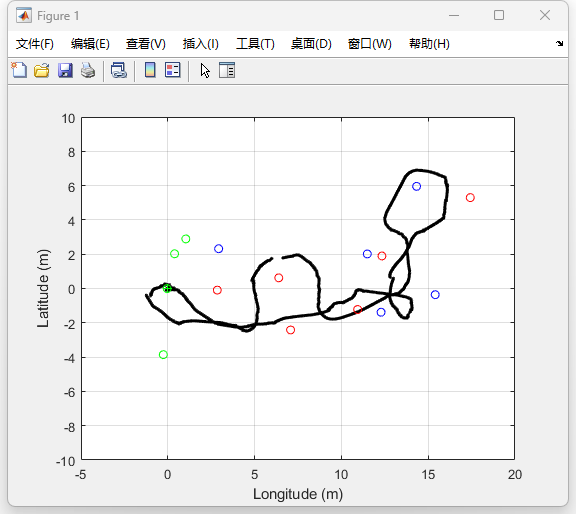This screenshot has height=514, width=576.
Task: Save the figure with the floppy disk icon
Action: [x=65, y=70]
